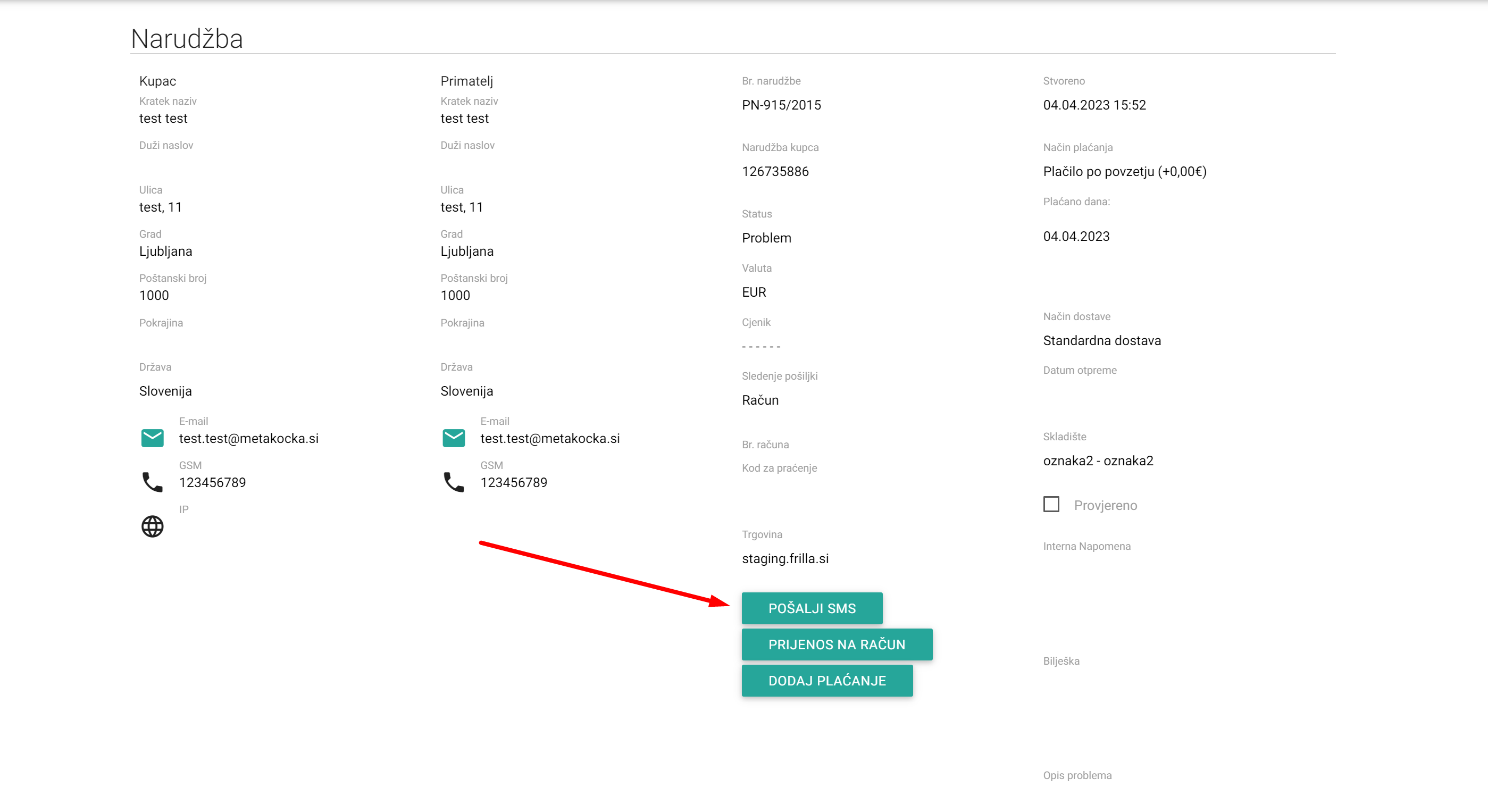Open the Status field showing Problem
Screen dimensions: 1488x812
[x=766, y=238]
